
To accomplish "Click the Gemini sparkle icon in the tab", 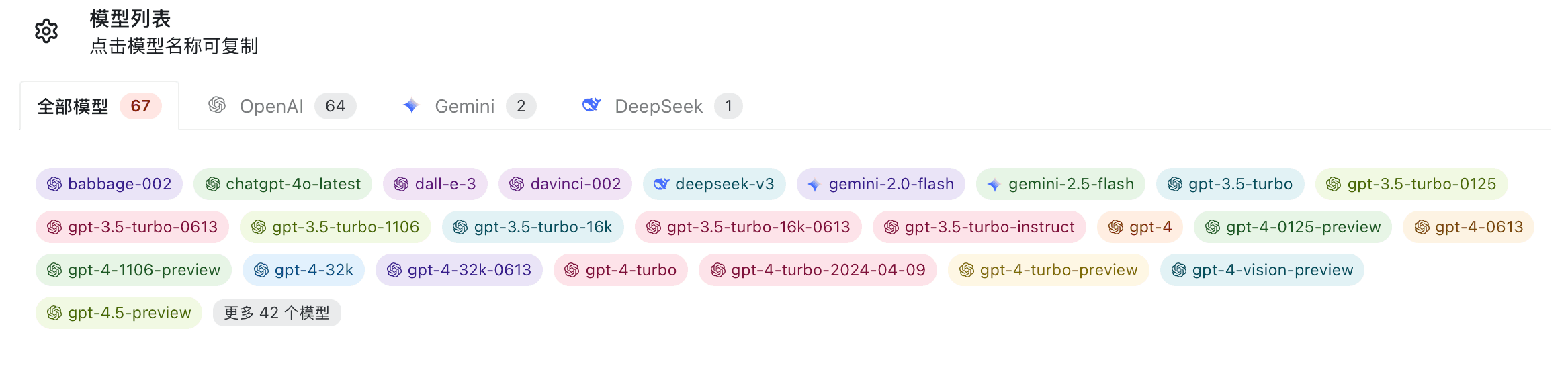I will tap(411, 105).
